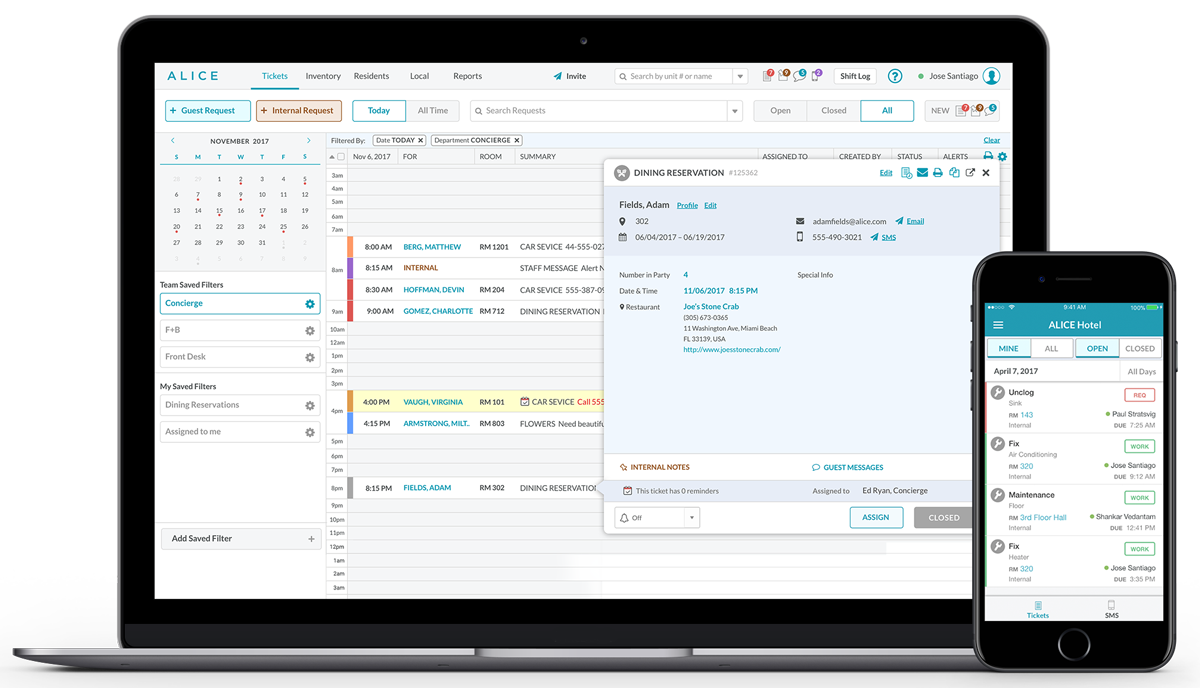
Task: Click the print icon in table header
Action: (x=988, y=157)
